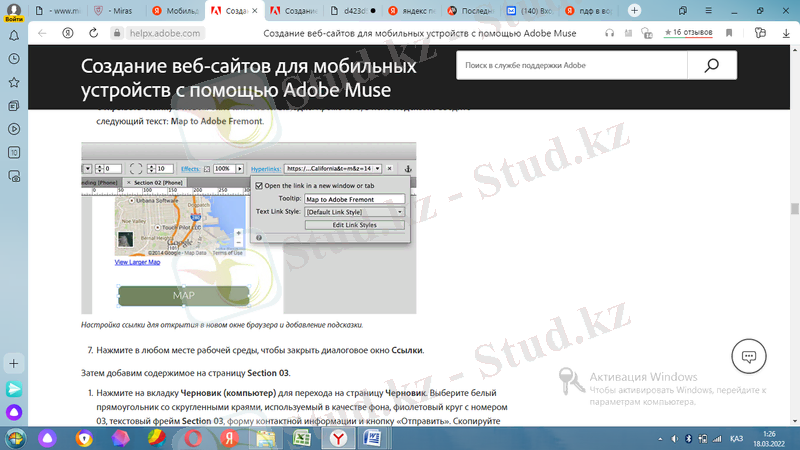
Task: Open bookmarks star in the sidebar
Action: click(14, 81)
